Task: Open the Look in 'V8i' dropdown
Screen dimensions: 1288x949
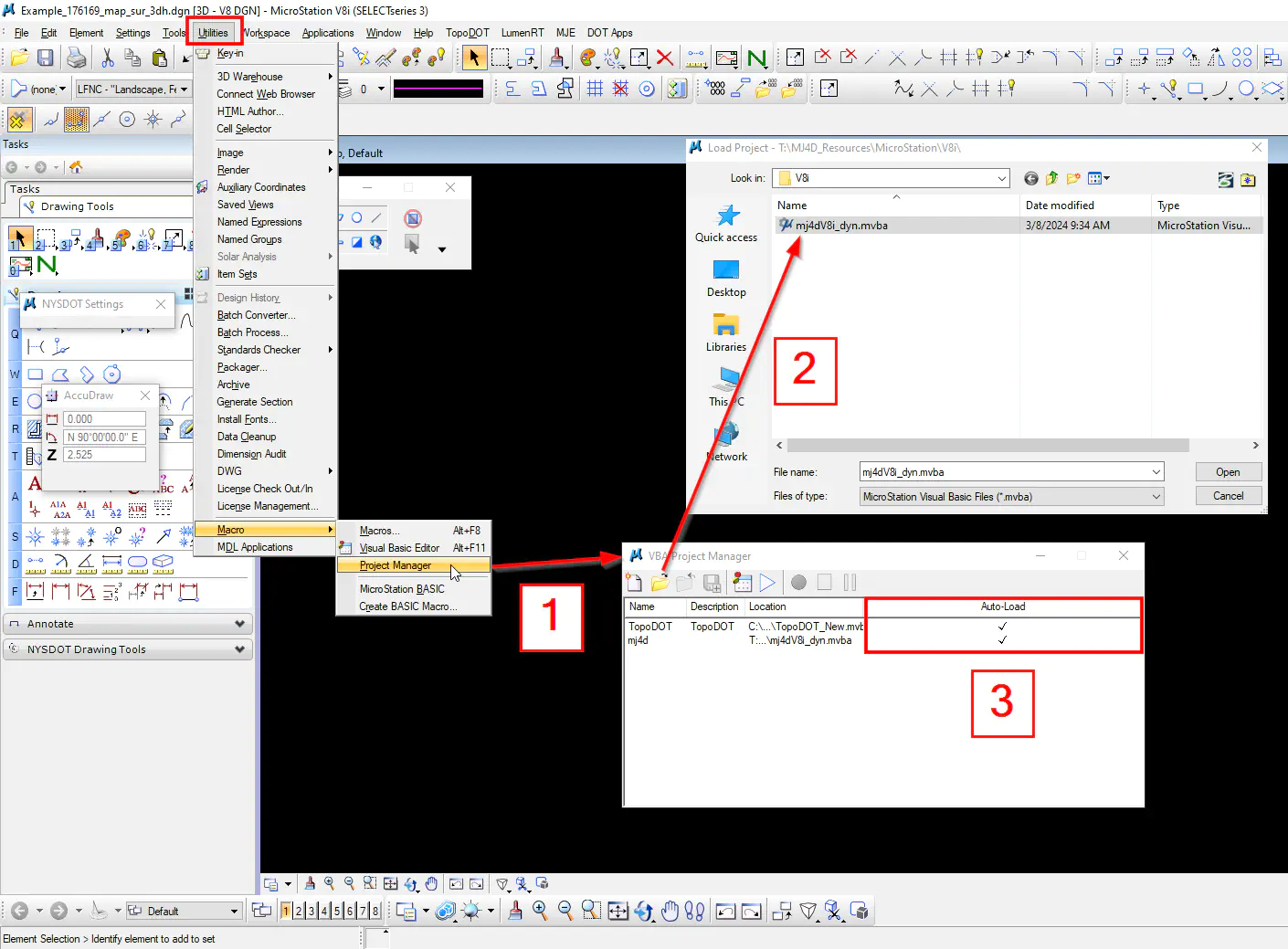Action: pos(891,178)
